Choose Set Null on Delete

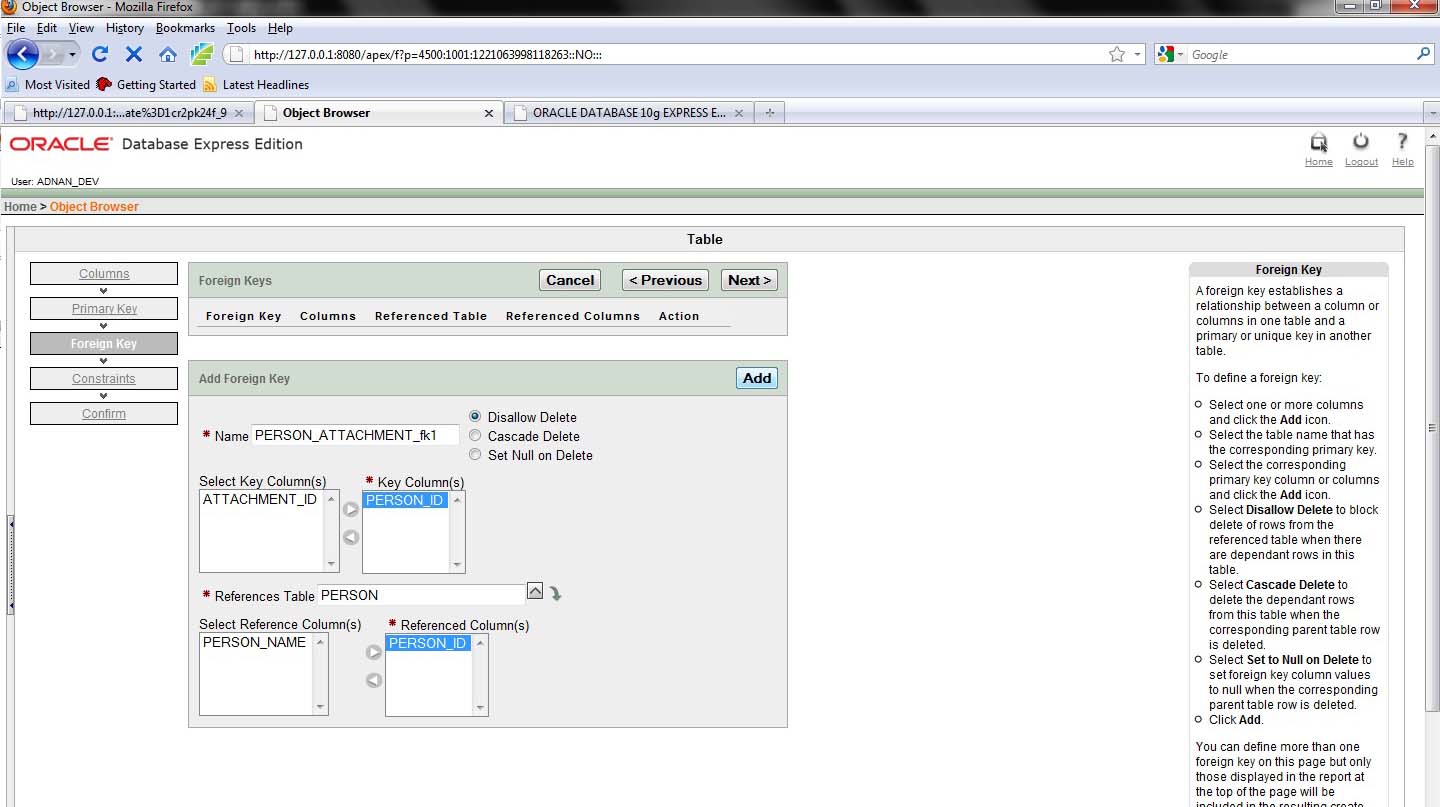click(475, 455)
